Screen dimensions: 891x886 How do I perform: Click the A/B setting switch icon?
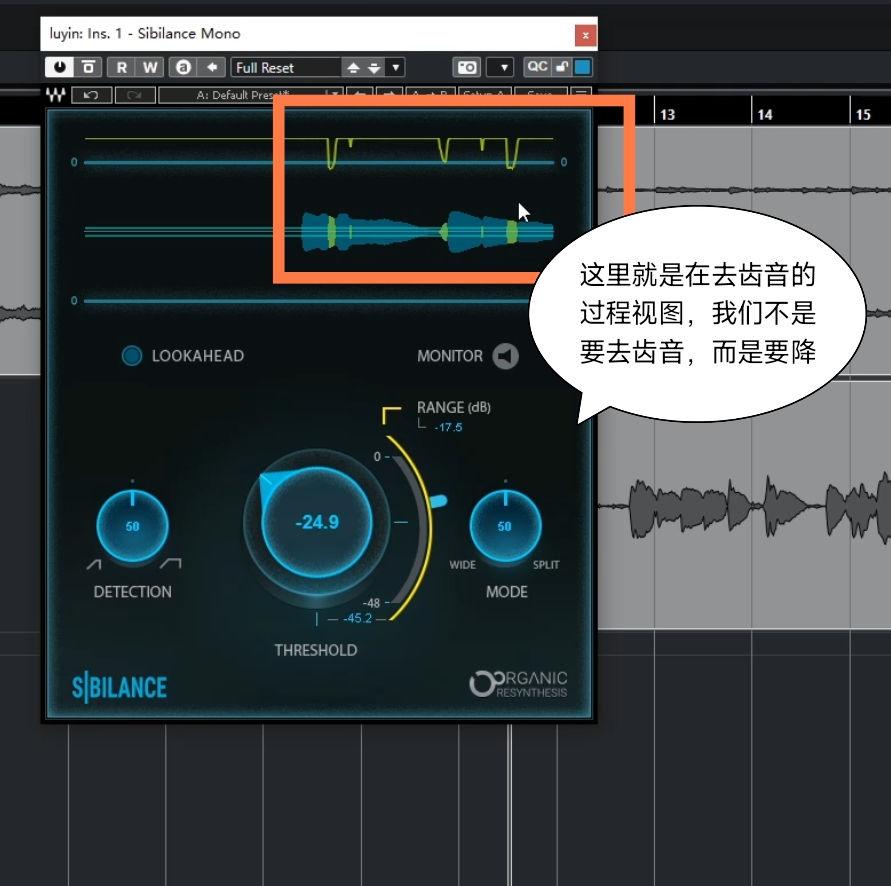(x=183, y=67)
